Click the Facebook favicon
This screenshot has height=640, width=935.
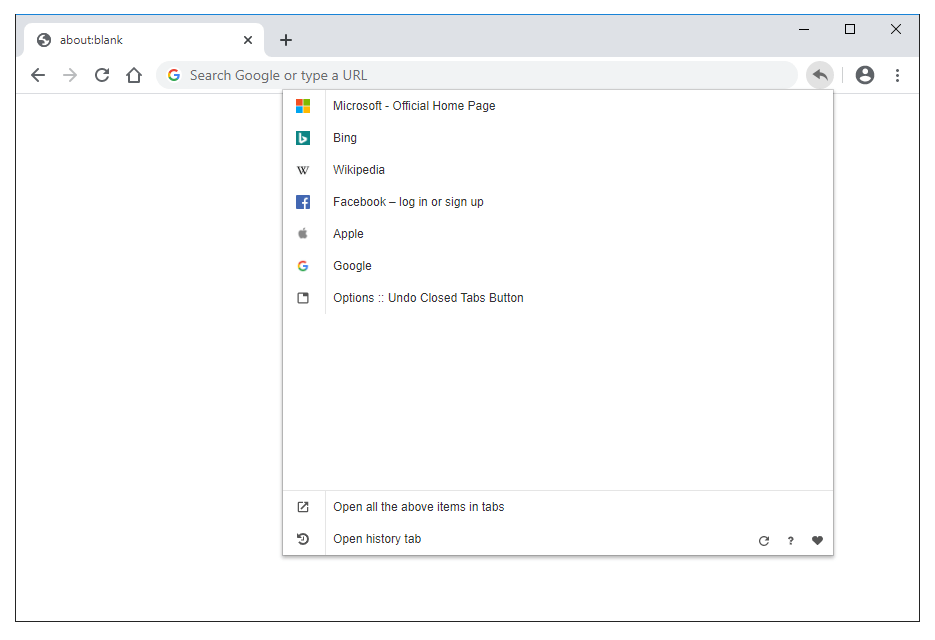(303, 202)
